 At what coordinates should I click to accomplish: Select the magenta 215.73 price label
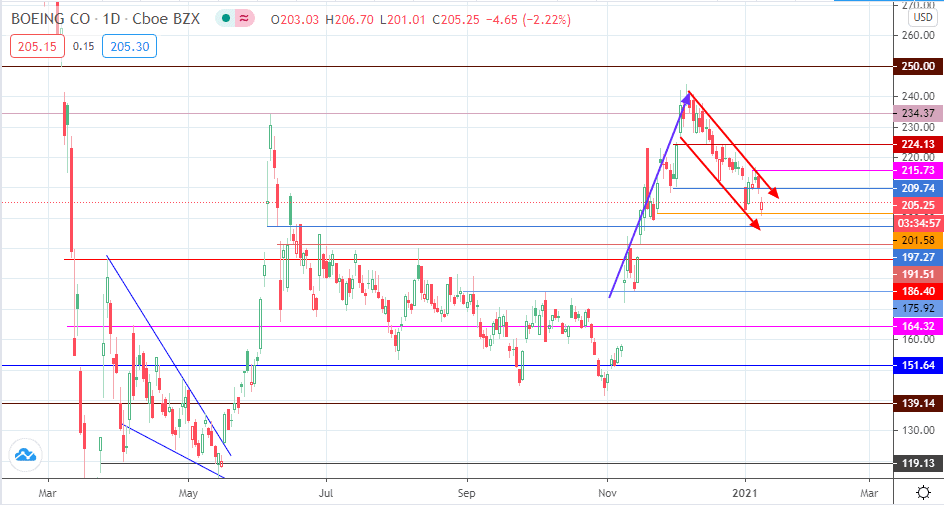point(918,171)
